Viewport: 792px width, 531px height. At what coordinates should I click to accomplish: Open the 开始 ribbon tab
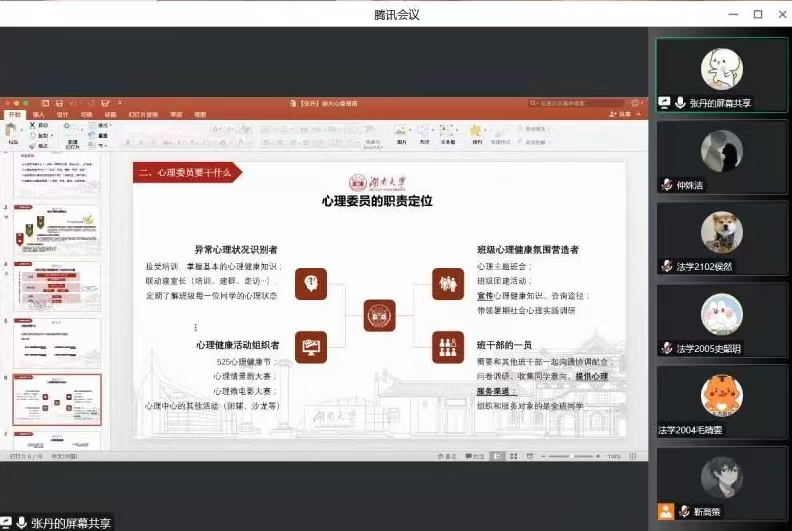(14, 115)
